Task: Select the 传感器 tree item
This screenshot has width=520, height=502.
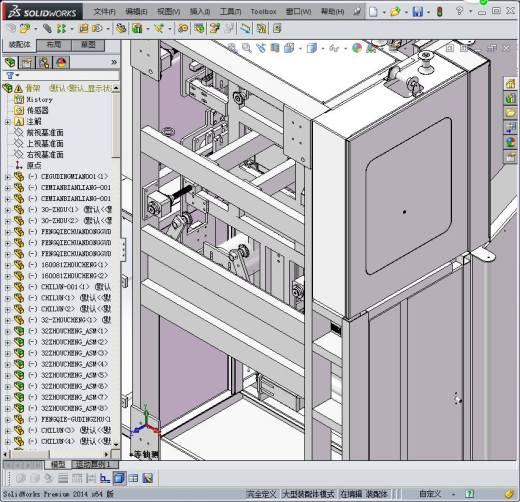Action: (37, 110)
